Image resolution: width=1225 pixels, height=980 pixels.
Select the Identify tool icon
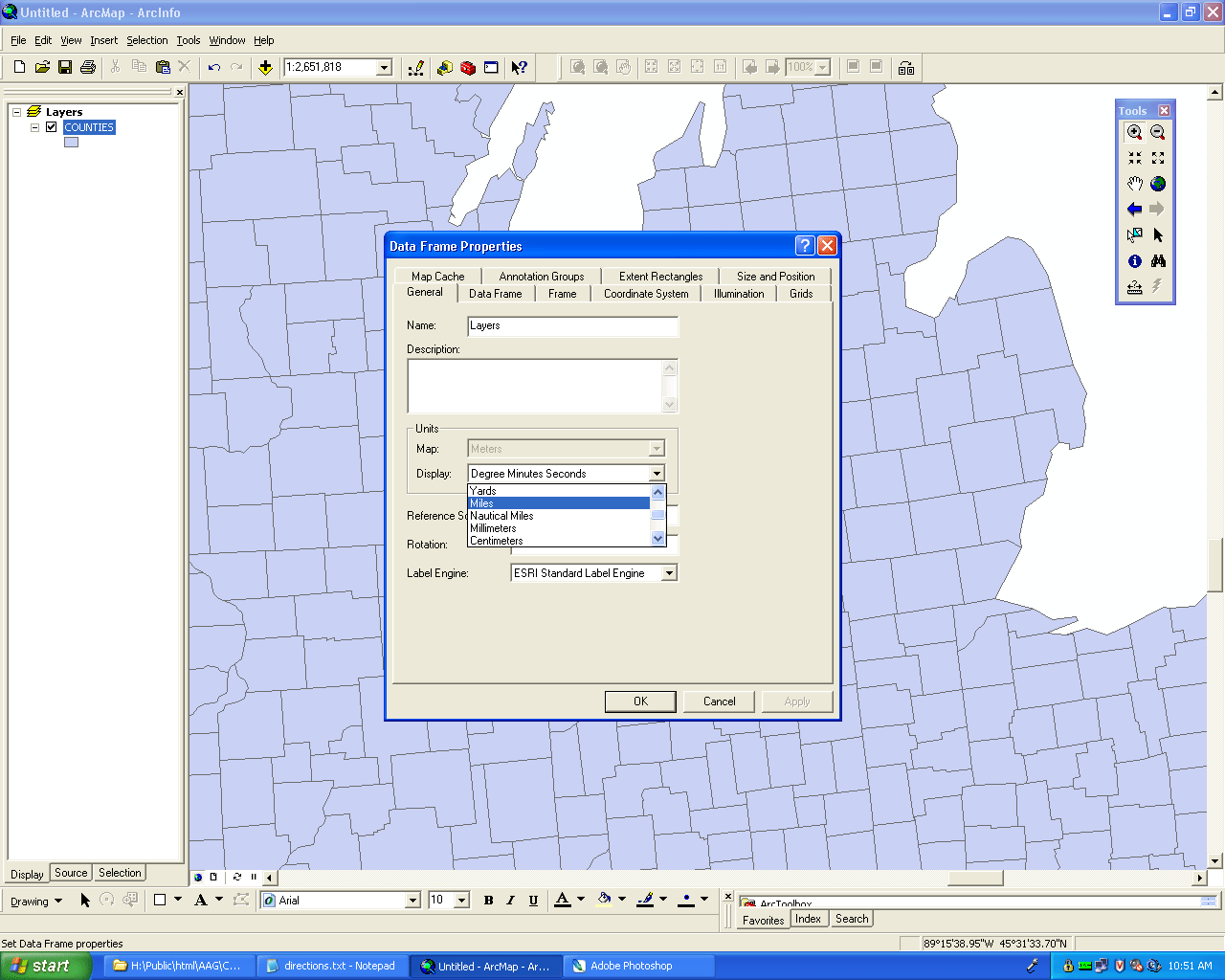tap(1134, 261)
